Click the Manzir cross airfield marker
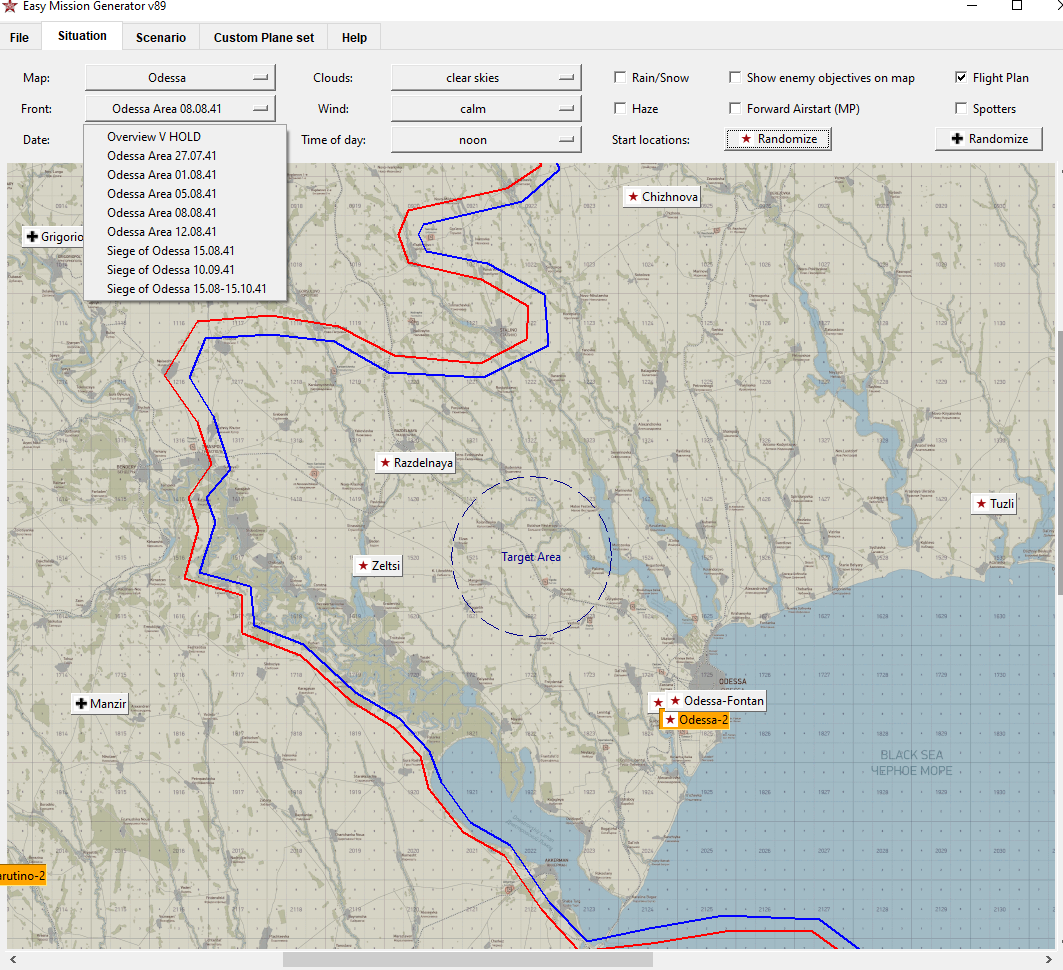This screenshot has height=970, width=1063. pos(101,704)
